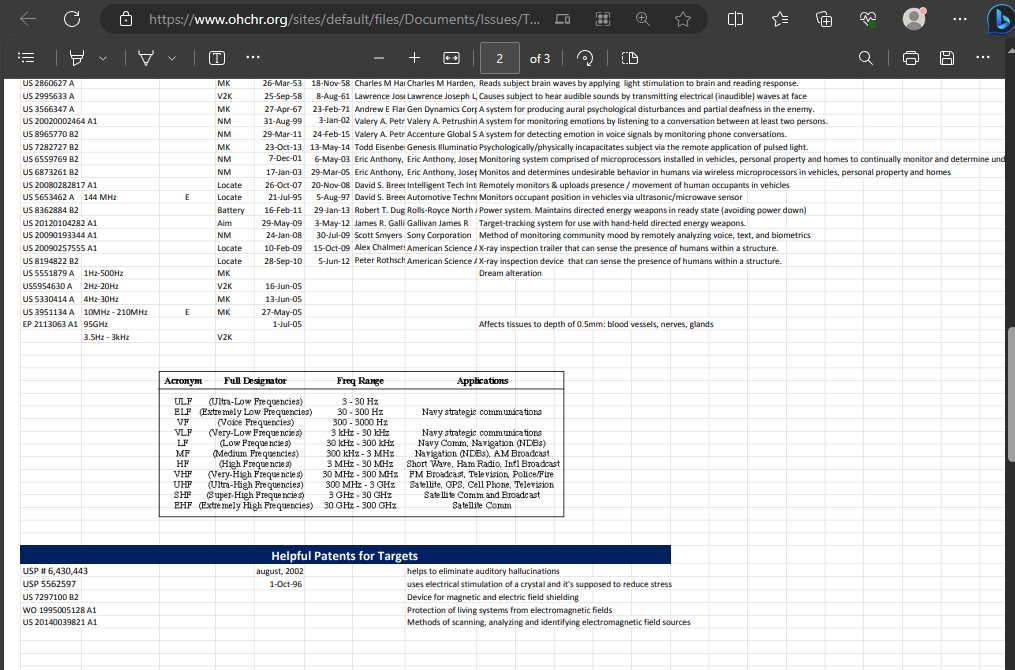The image size is (1015, 670).
Task: Click the Acronym column header
Action: pyautogui.click(x=183, y=381)
